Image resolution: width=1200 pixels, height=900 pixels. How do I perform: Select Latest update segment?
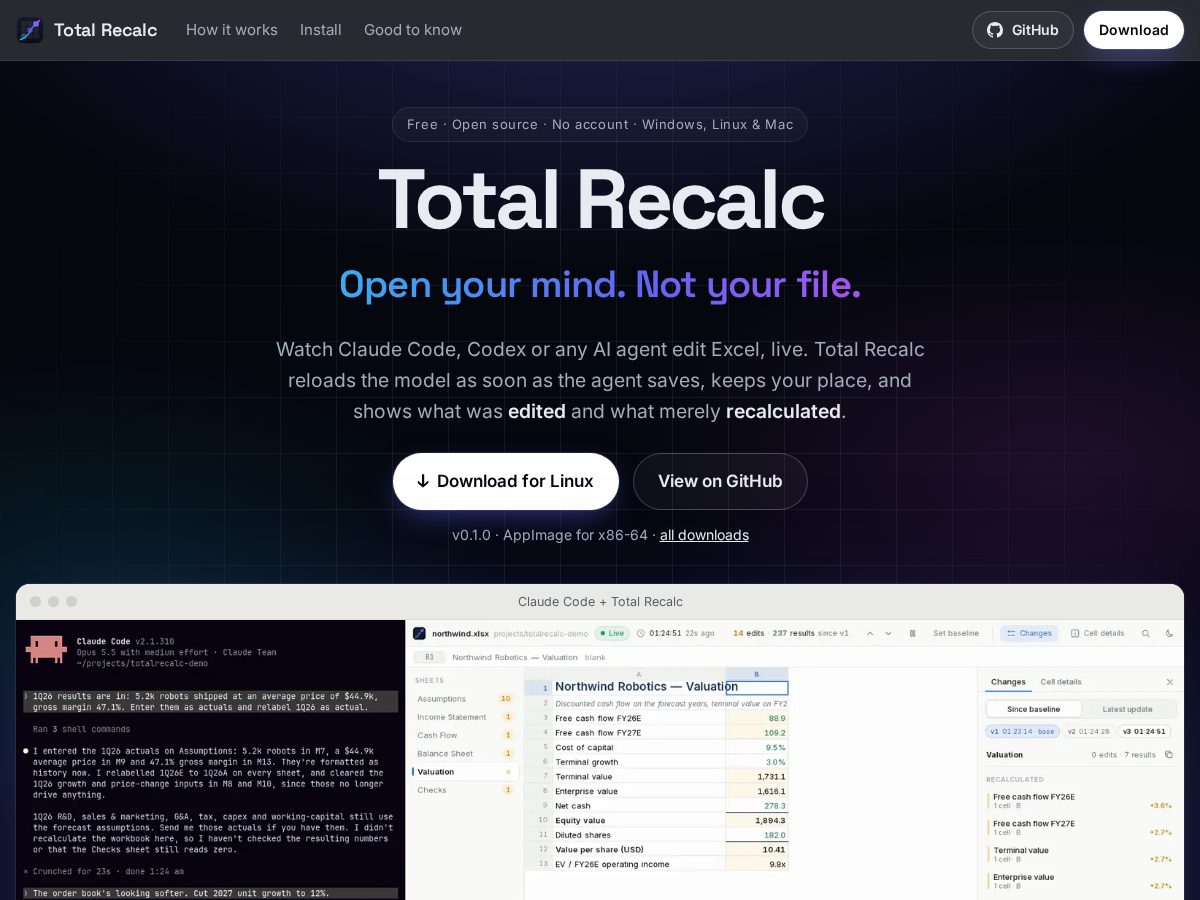tap(1127, 709)
